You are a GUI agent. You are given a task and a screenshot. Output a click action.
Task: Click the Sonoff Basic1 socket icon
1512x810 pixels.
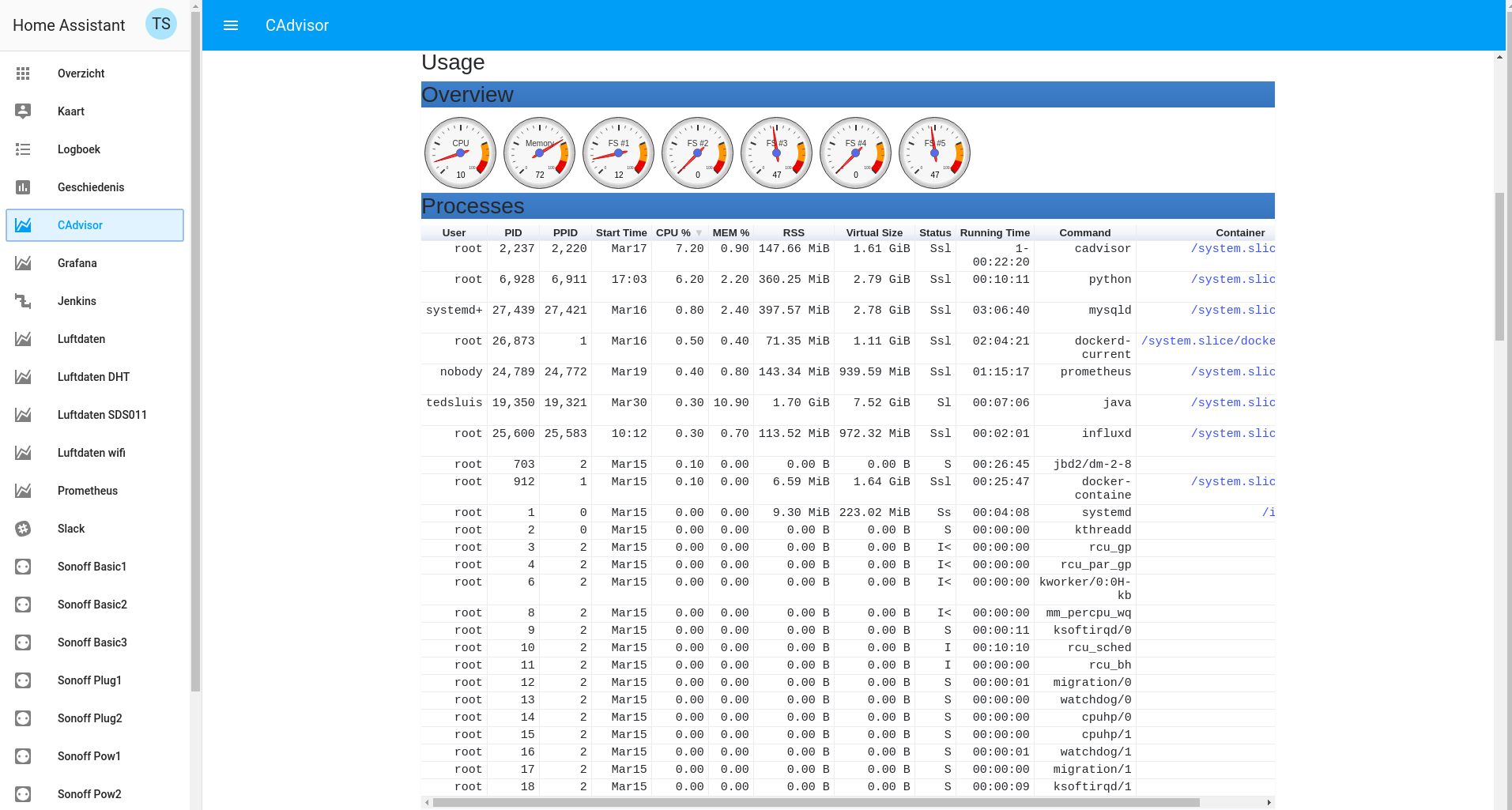[x=23, y=567]
